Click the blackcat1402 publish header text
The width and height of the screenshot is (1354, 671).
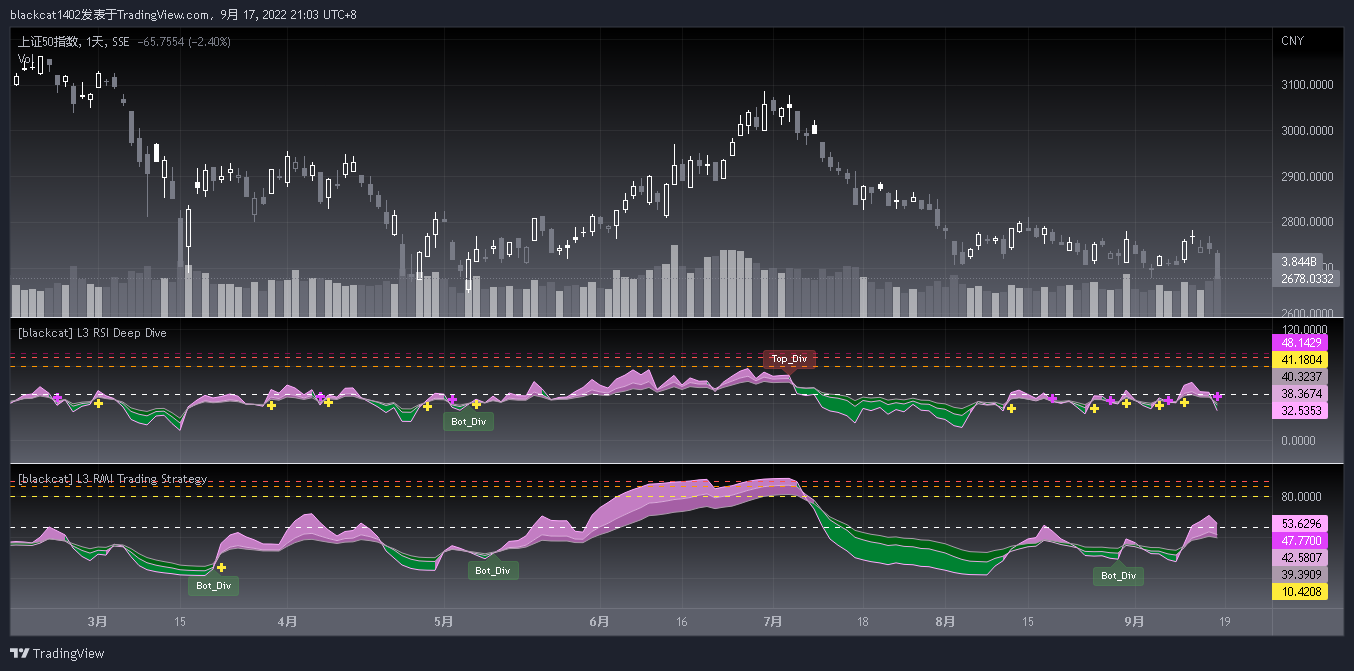tap(183, 15)
